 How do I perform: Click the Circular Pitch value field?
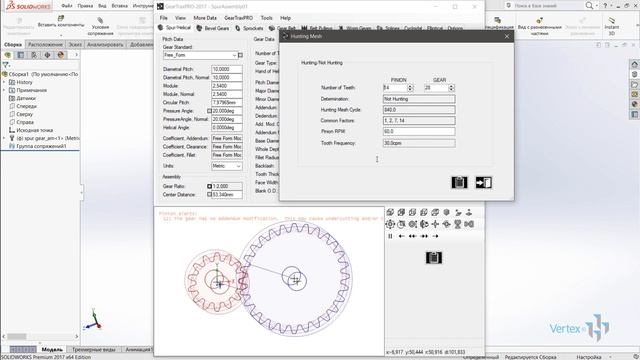[x=227, y=102]
